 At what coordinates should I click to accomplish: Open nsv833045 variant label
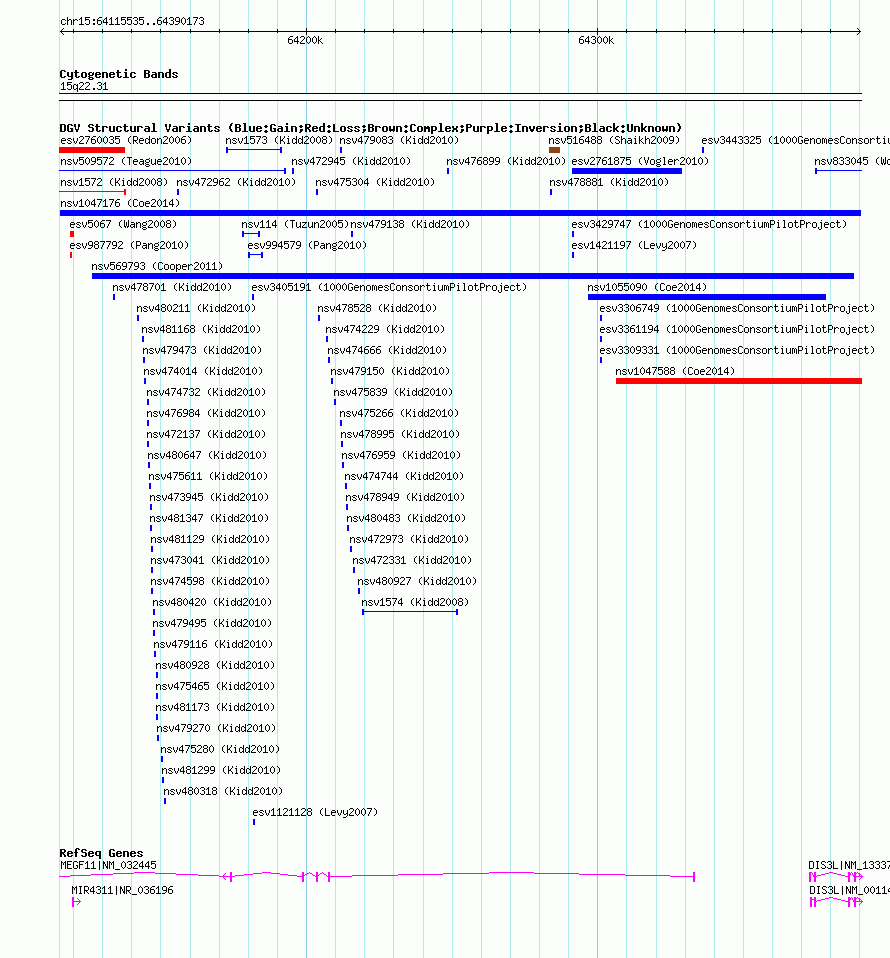tap(852, 161)
